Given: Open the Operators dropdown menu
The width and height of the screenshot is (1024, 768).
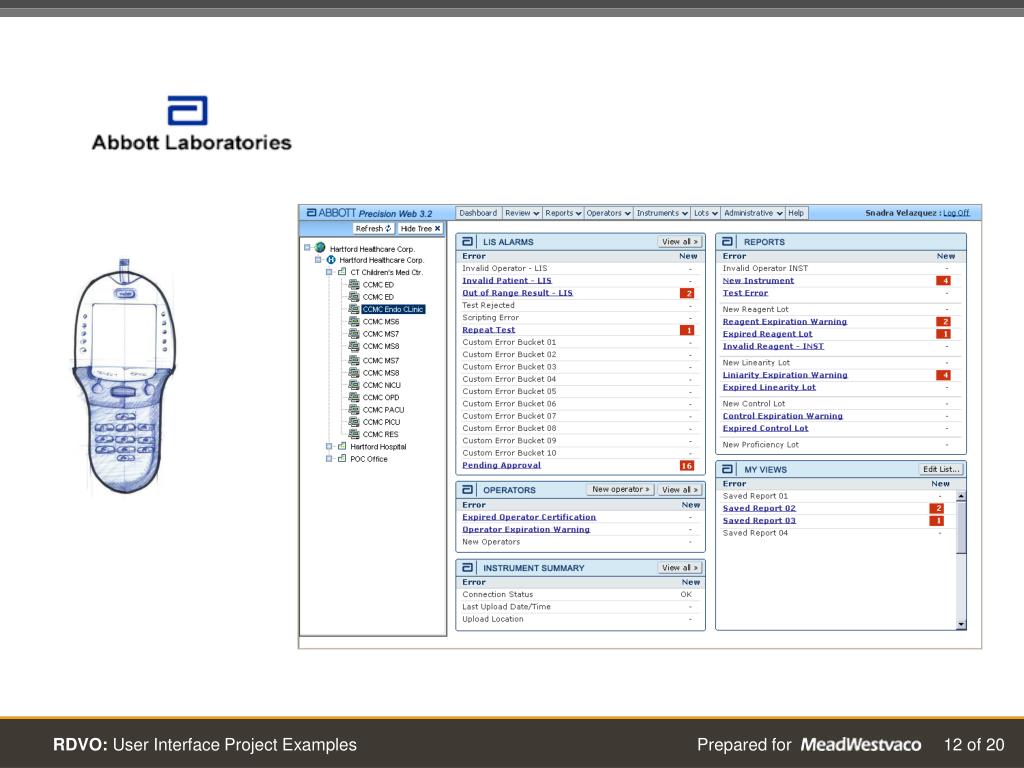Looking at the screenshot, I should pos(608,213).
